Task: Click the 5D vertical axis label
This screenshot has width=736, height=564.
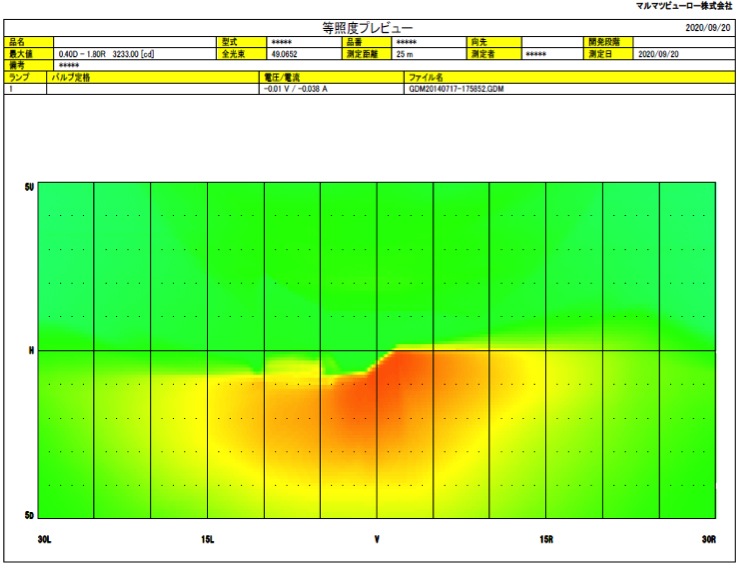Action: pos(30,515)
